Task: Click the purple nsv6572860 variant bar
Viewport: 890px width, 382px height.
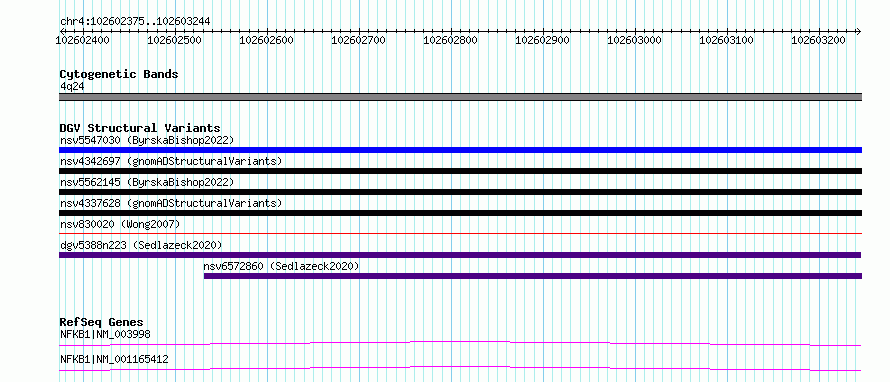Action: point(533,276)
